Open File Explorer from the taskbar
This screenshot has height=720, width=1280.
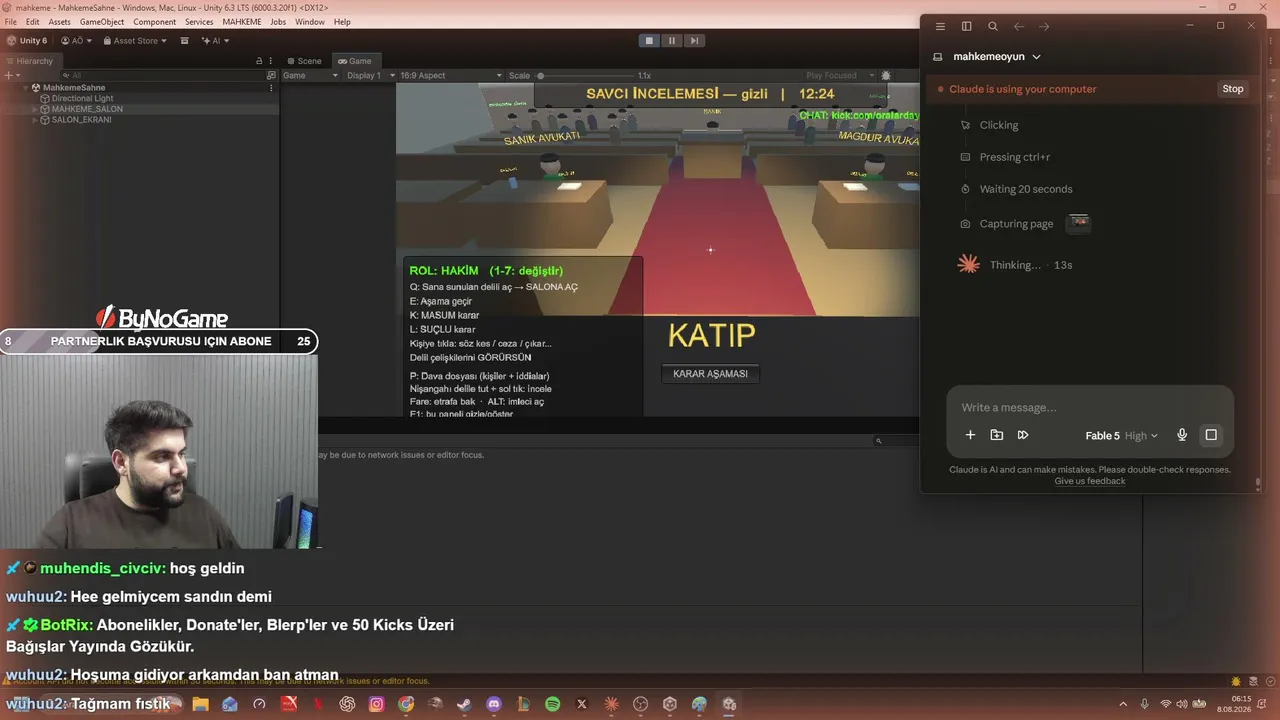(200, 704)
